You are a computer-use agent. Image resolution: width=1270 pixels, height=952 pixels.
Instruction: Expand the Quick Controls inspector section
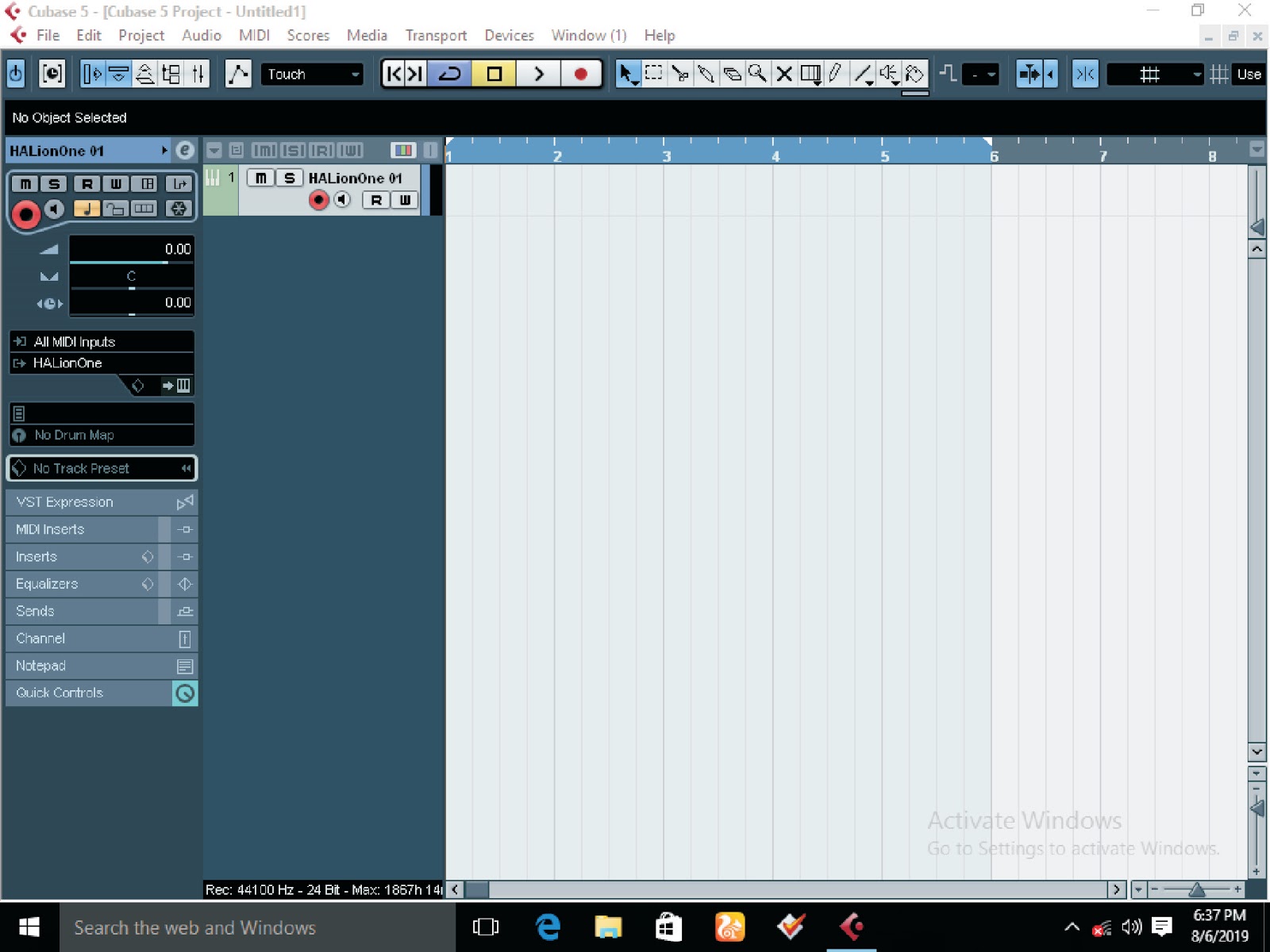tap(102, 693)
